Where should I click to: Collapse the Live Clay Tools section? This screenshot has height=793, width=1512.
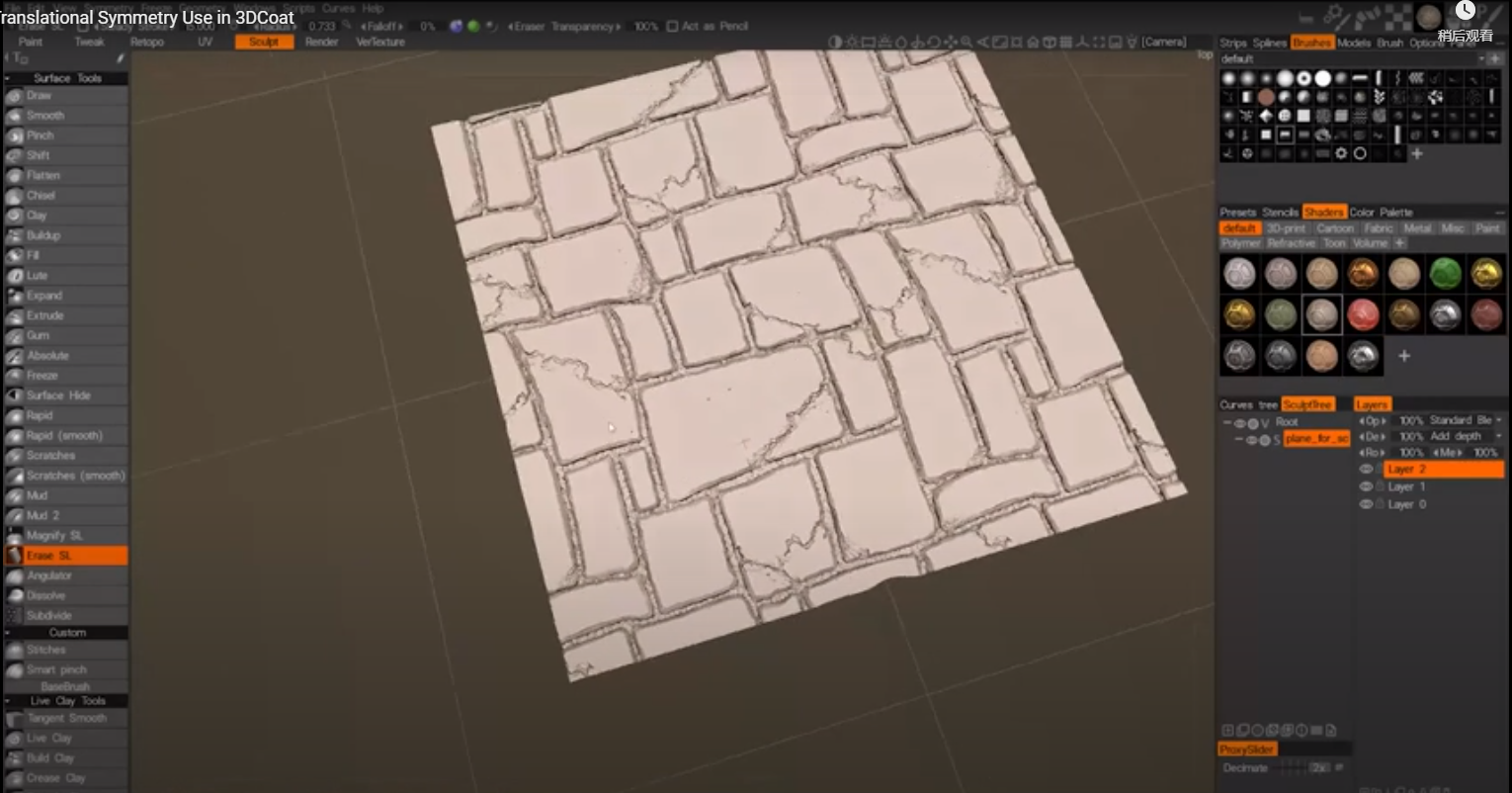pyautogui.click(x=8, y=701)
